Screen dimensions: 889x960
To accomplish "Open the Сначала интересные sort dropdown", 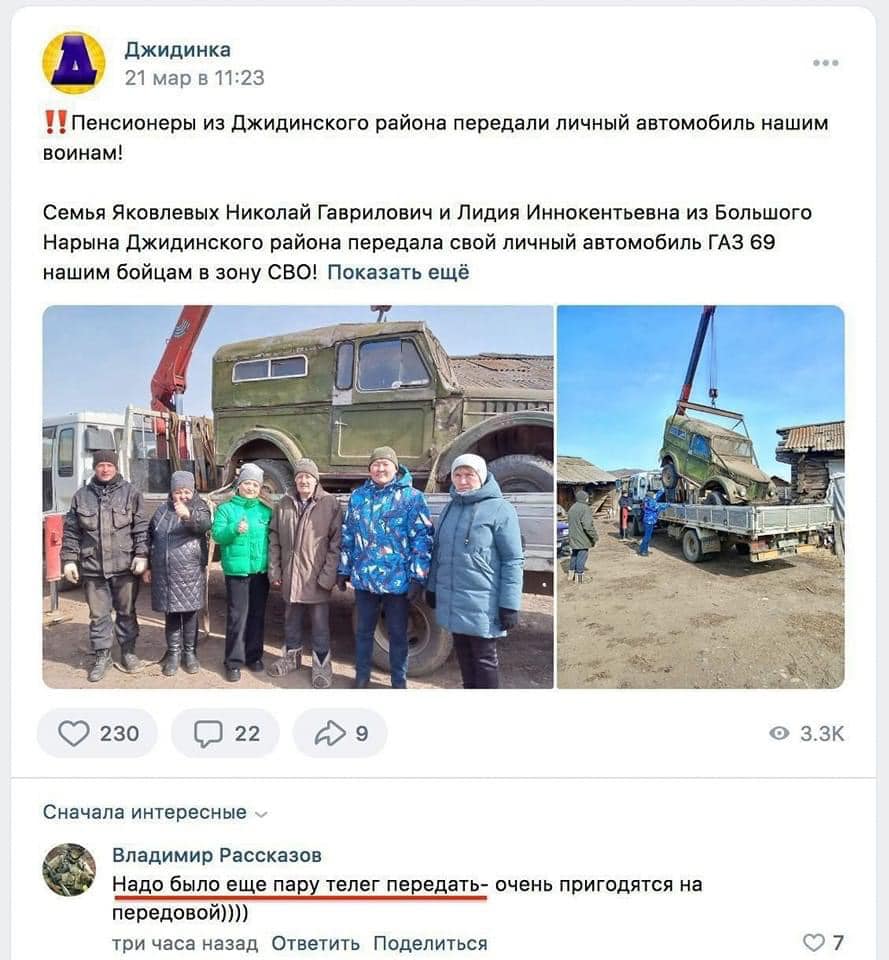I will (x=155, y=812).
